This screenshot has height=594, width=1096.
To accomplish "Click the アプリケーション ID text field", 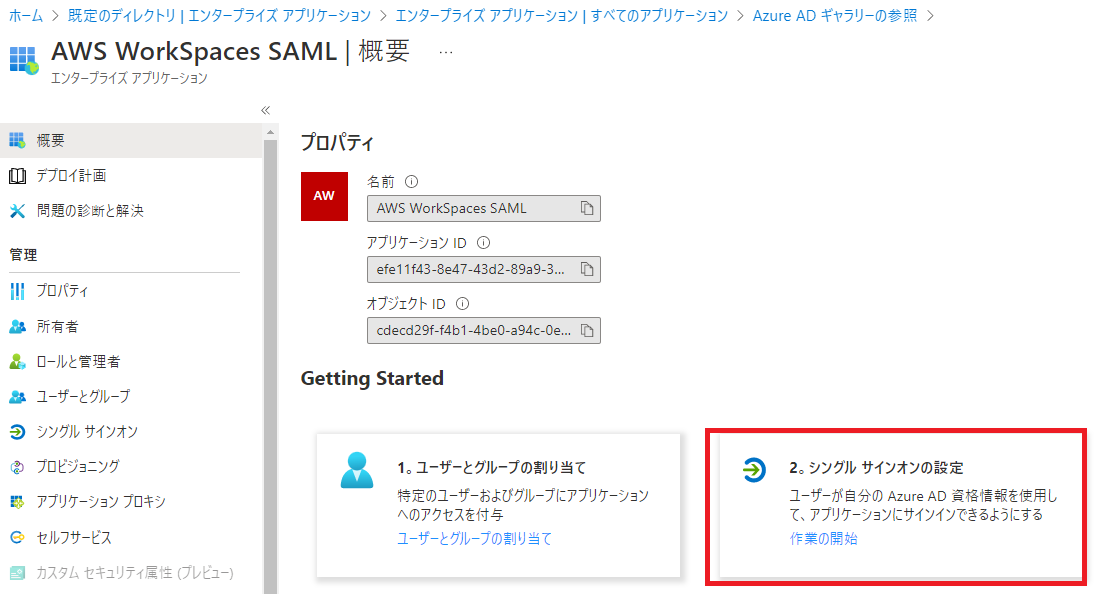I will 484,269.
